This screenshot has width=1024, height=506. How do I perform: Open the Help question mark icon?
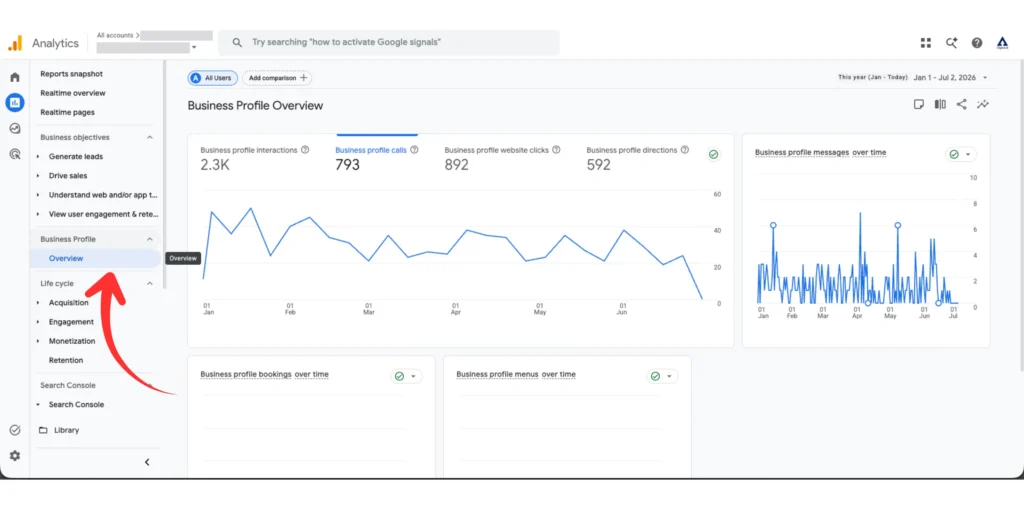[977, 43]
